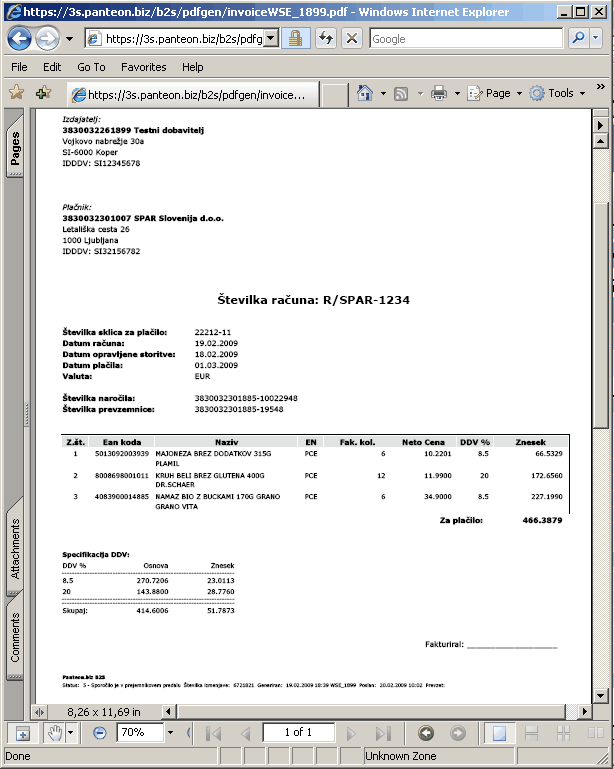614x769 pixels.
Task: Click the Add to Favorites icon
Action: click(43, 92)
